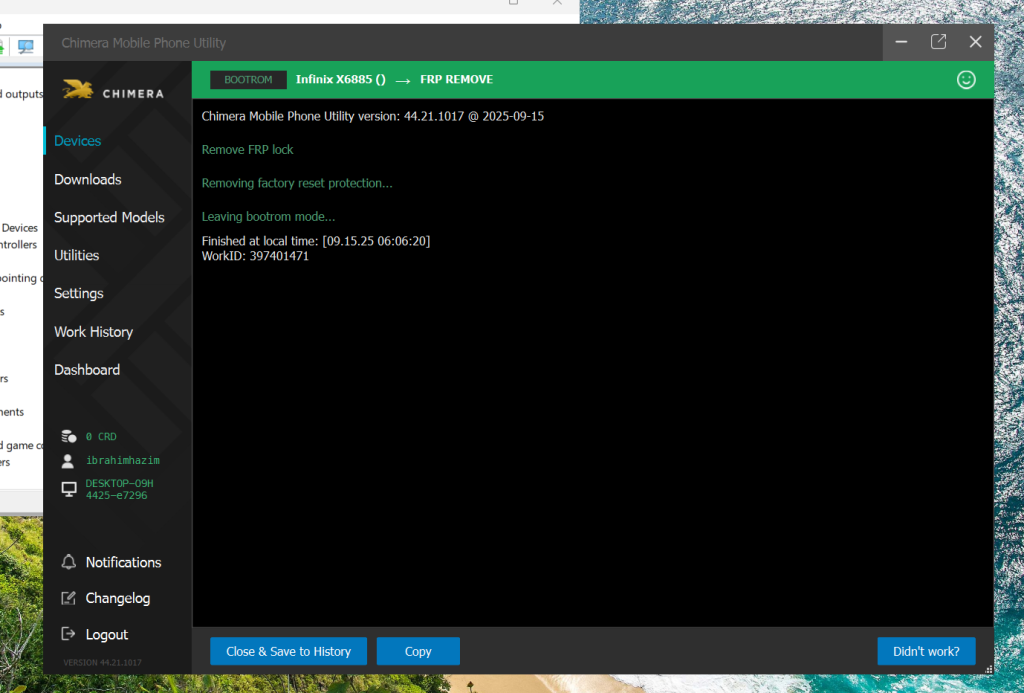Select Utilities from the sidebar
1024x693 pixels.
[76, 255]
